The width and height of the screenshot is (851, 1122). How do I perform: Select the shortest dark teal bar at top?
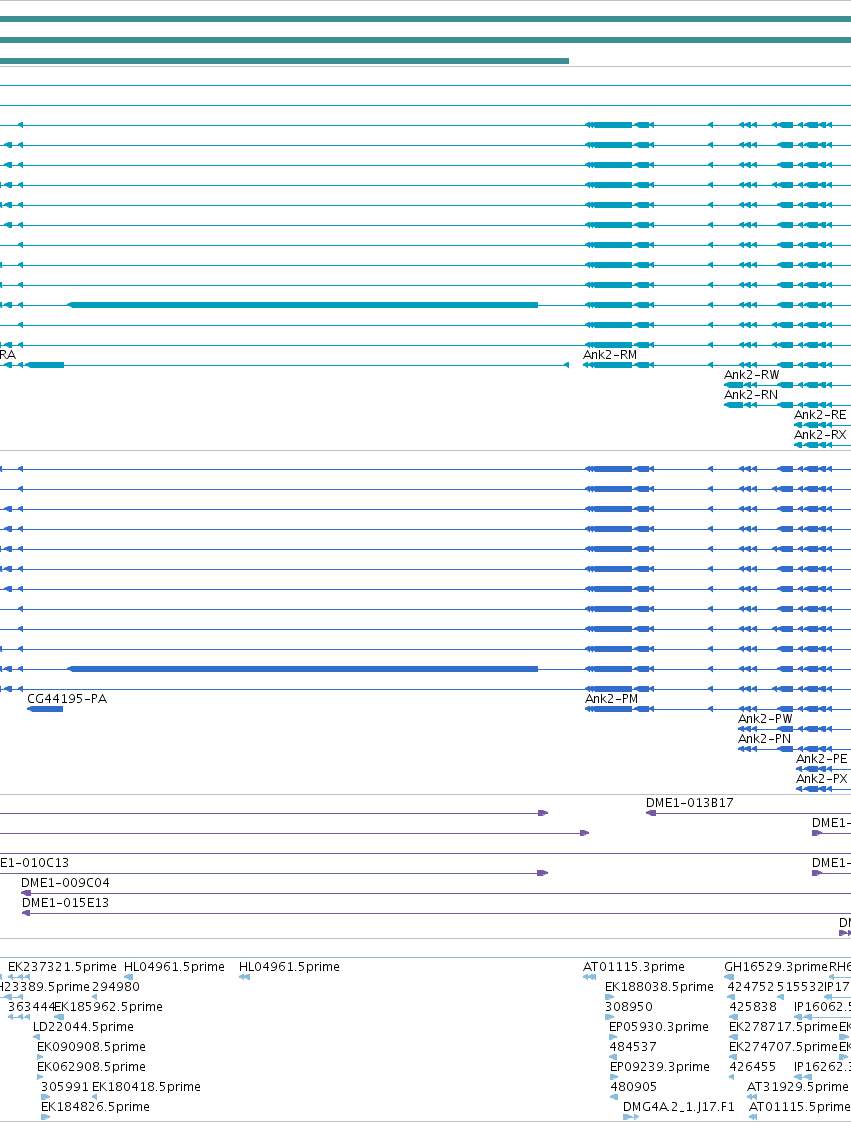click(x=284, y=61)
